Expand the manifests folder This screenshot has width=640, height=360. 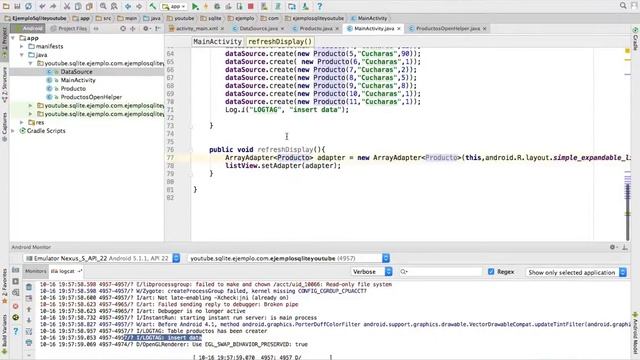(22, 47)
